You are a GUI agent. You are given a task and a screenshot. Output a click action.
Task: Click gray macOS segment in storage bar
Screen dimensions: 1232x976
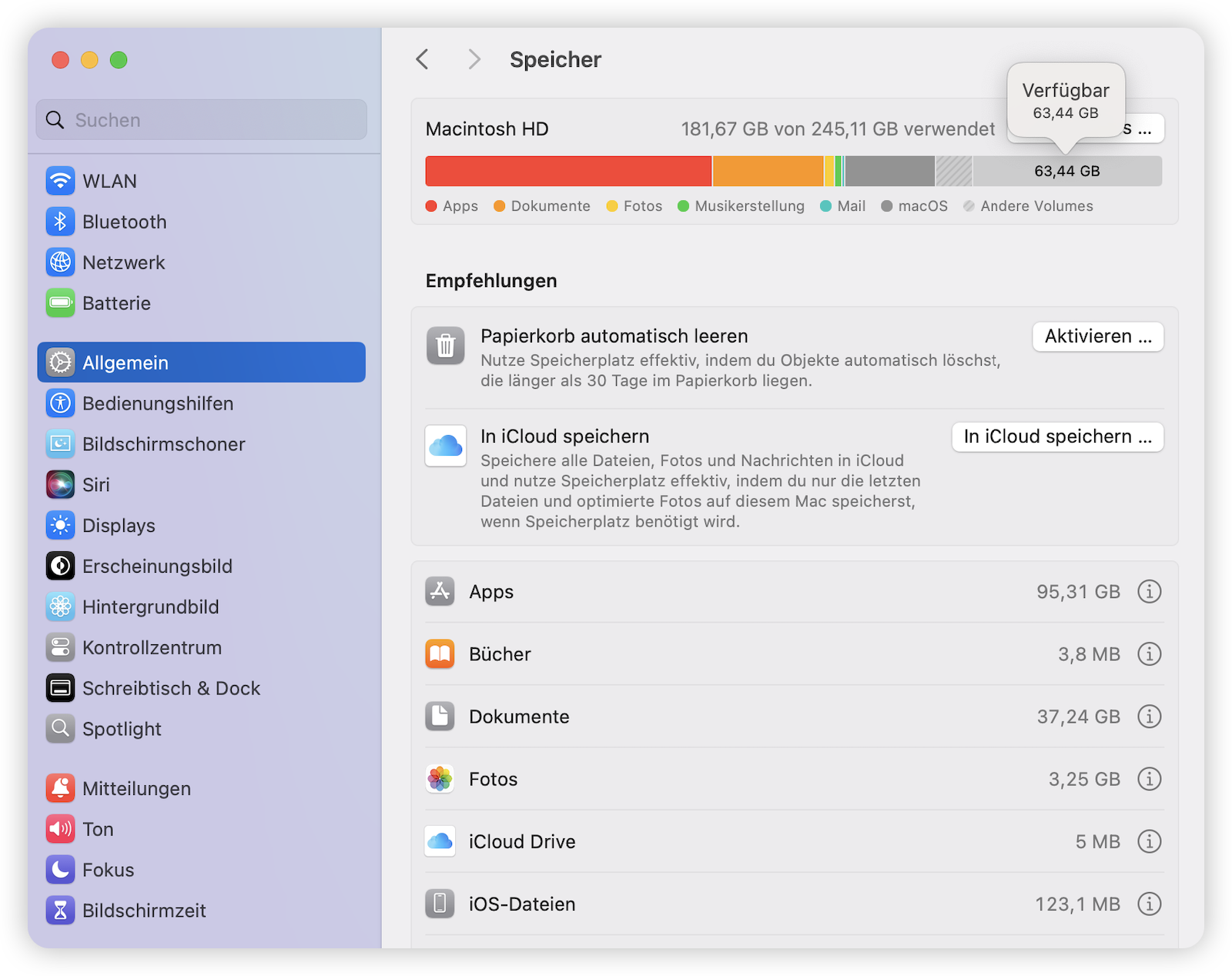890,171
